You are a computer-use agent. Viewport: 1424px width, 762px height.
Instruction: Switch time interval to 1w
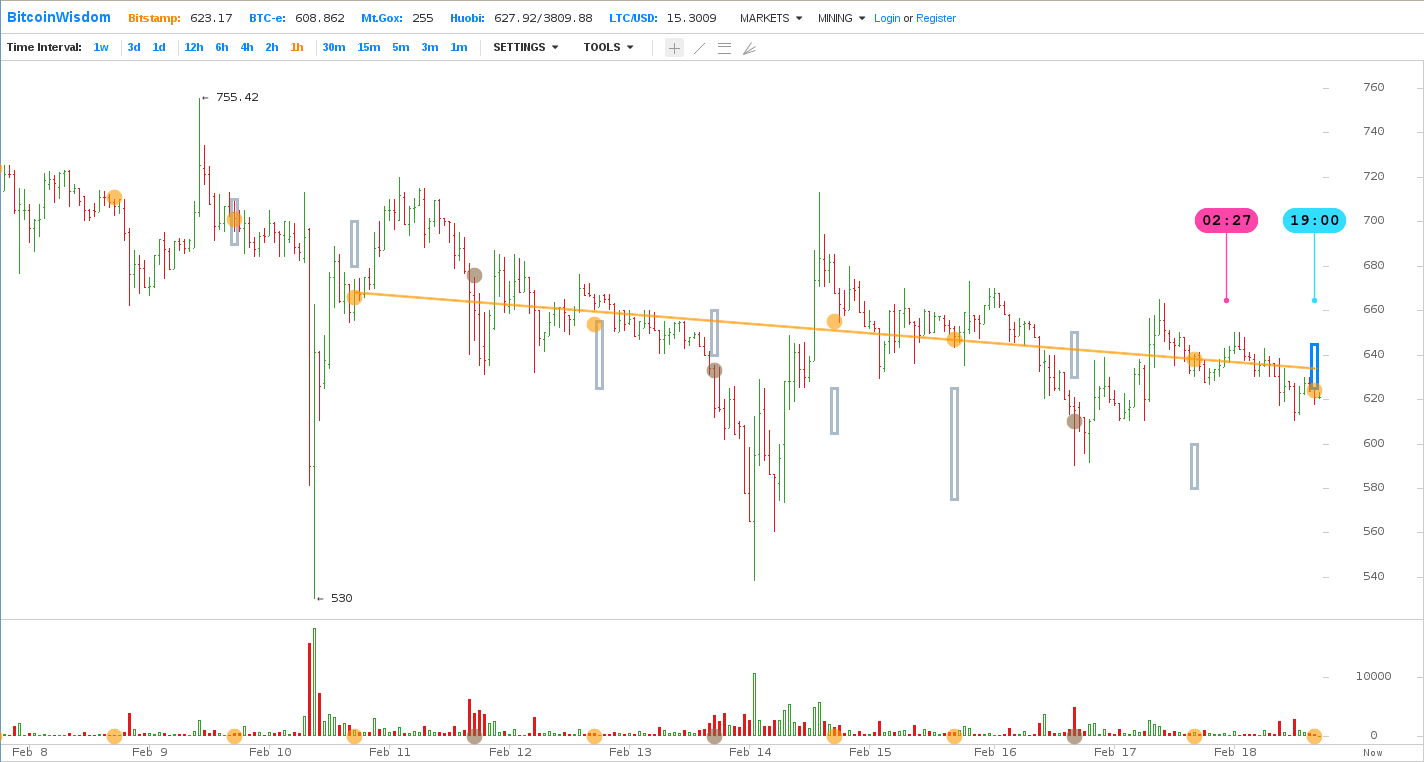(101, 47)
